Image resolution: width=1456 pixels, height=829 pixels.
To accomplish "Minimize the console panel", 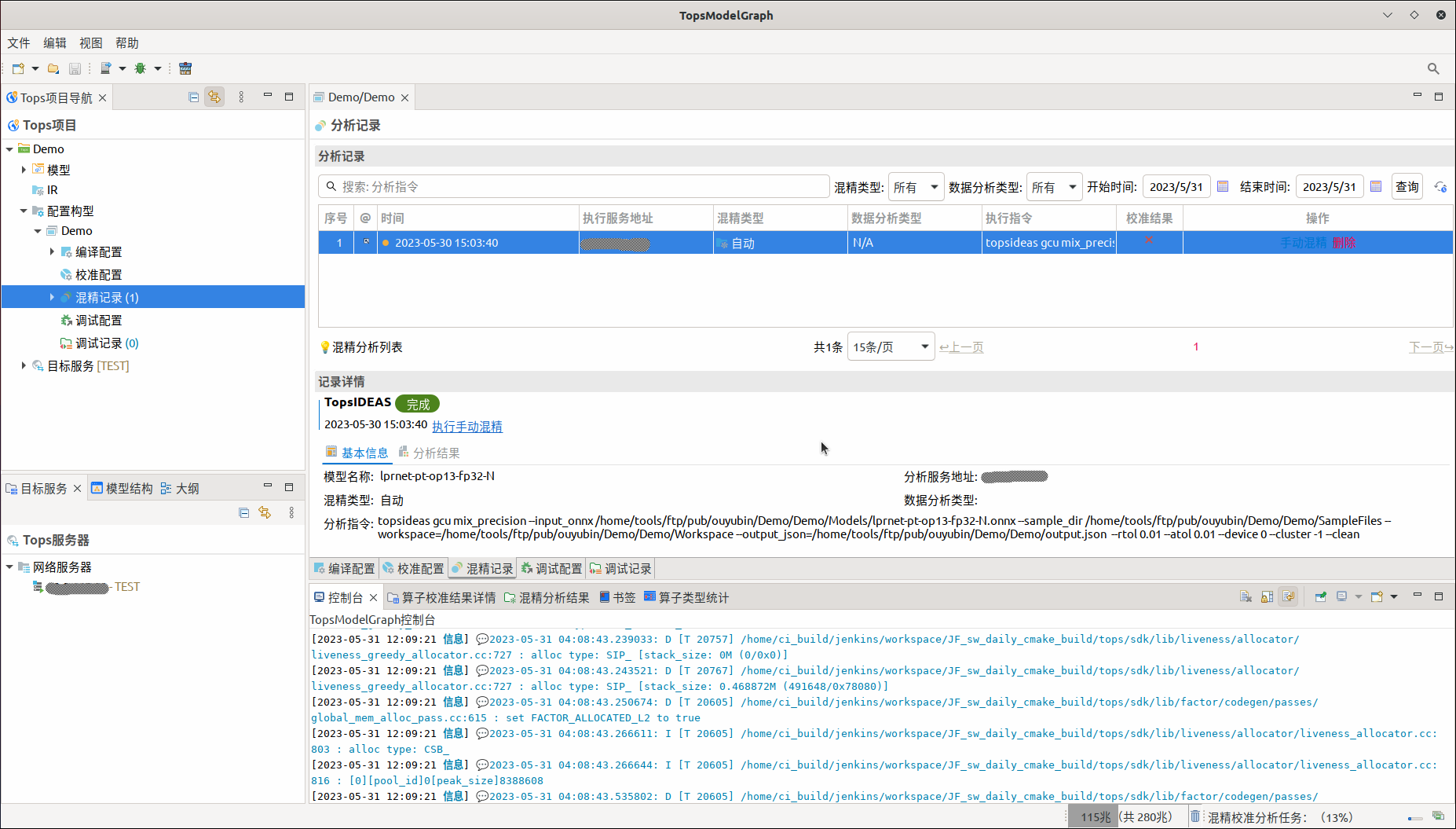I will (1418, 596).
